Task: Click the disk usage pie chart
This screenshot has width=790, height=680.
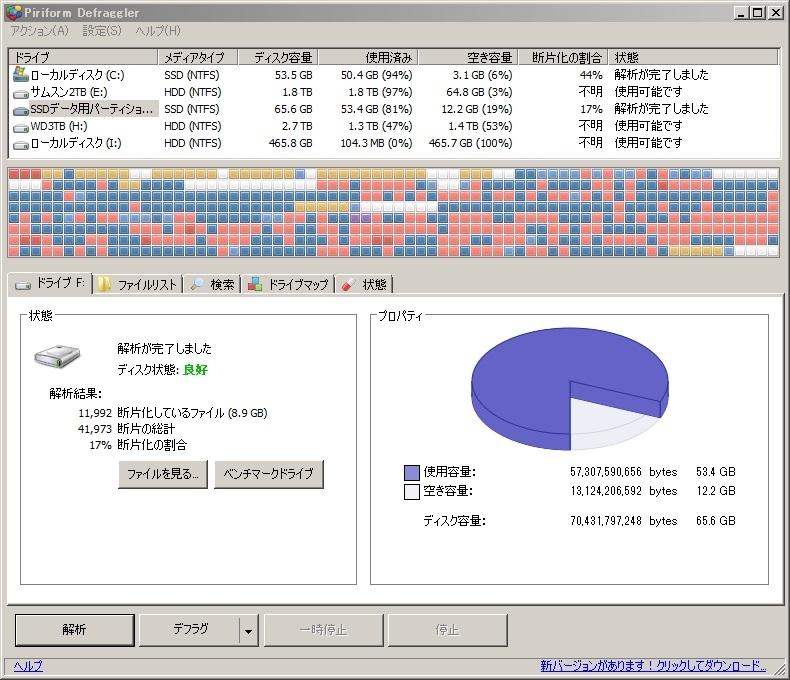Action: point(570,389)
